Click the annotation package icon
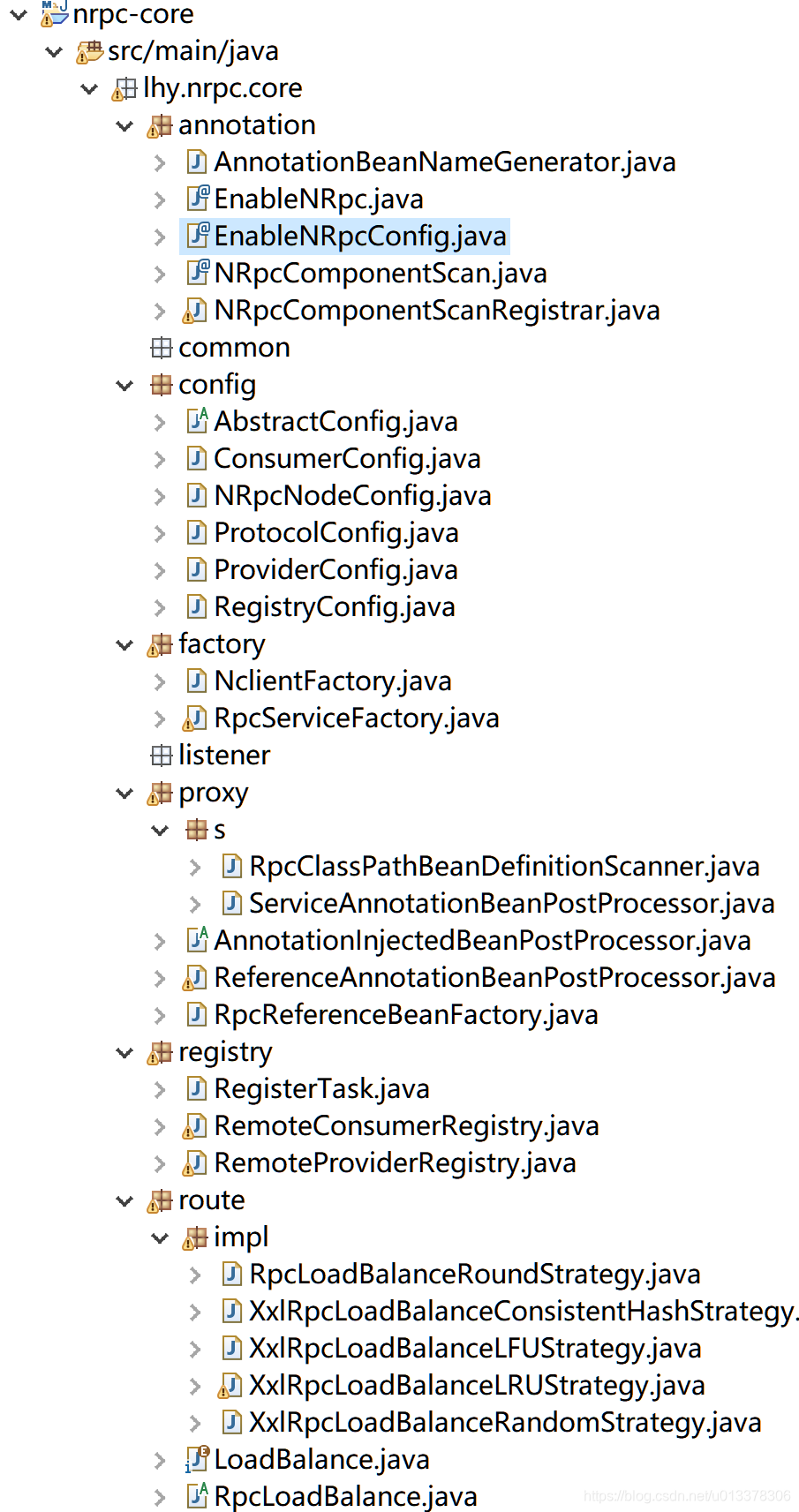 point(161,126)
